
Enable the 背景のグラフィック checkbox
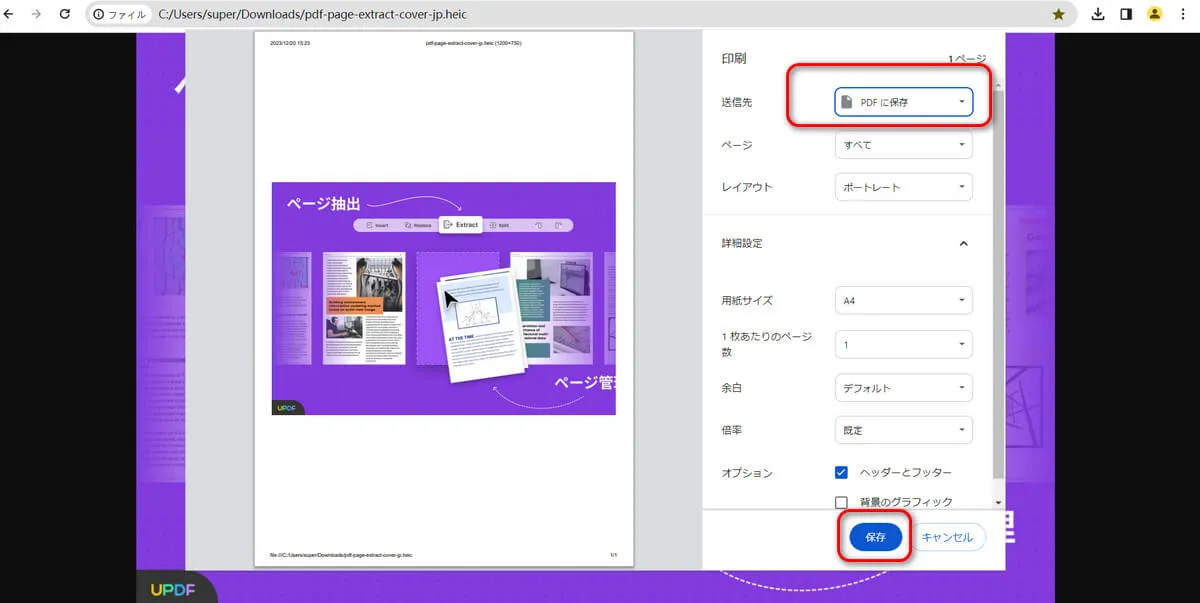pyautogui.click(x=841, y=502)
